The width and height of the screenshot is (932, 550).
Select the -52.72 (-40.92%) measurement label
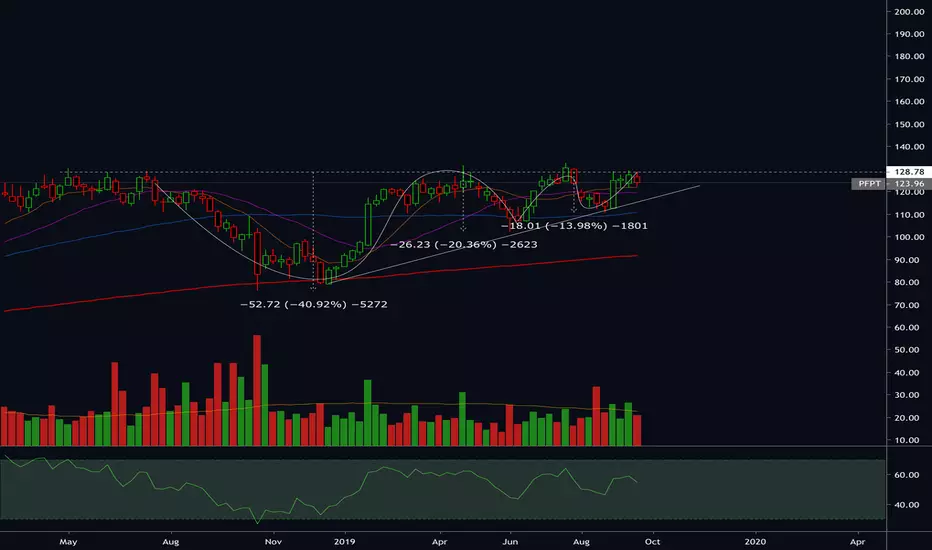click(x=314, y=304)
